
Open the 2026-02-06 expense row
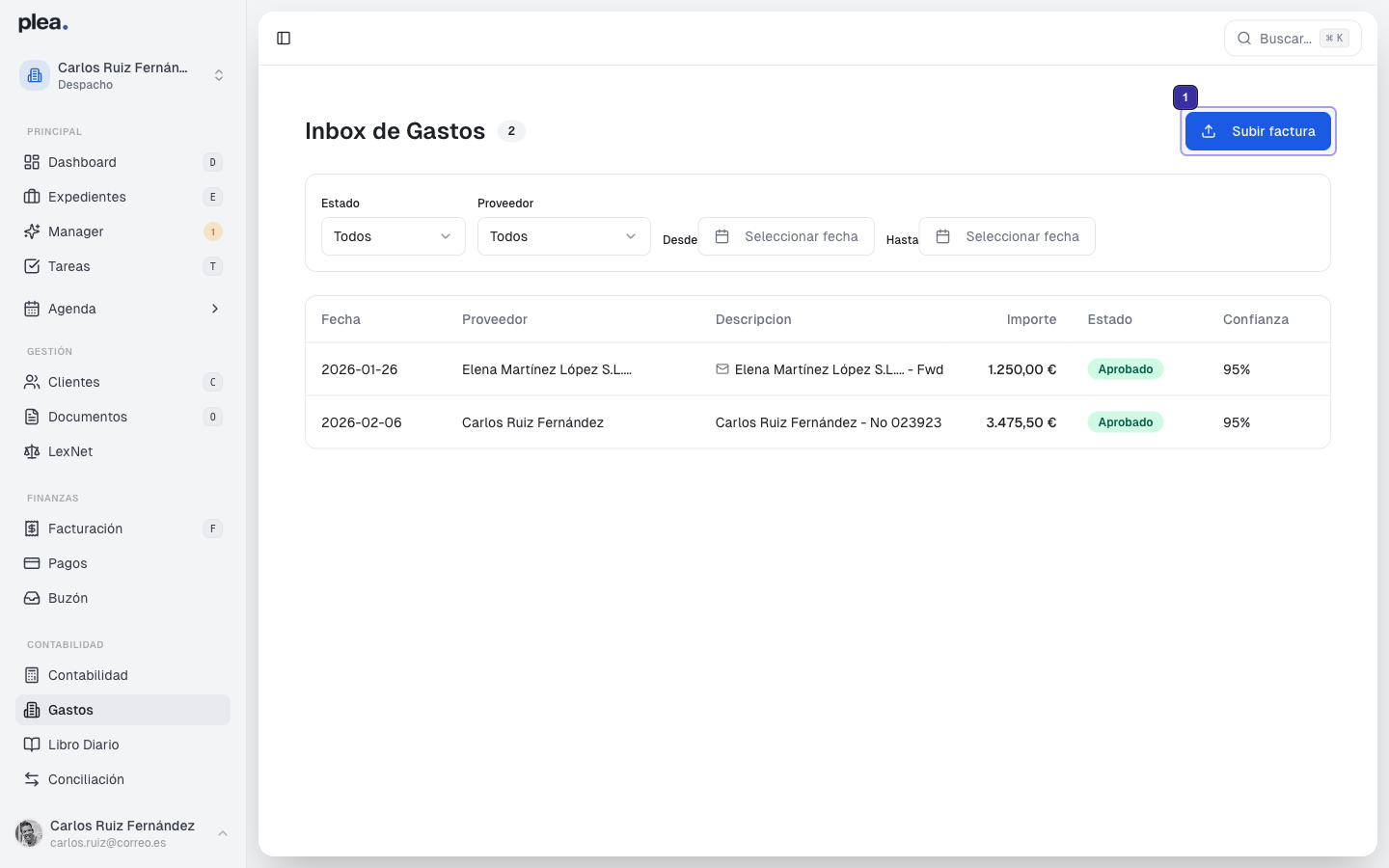[818, 422]
